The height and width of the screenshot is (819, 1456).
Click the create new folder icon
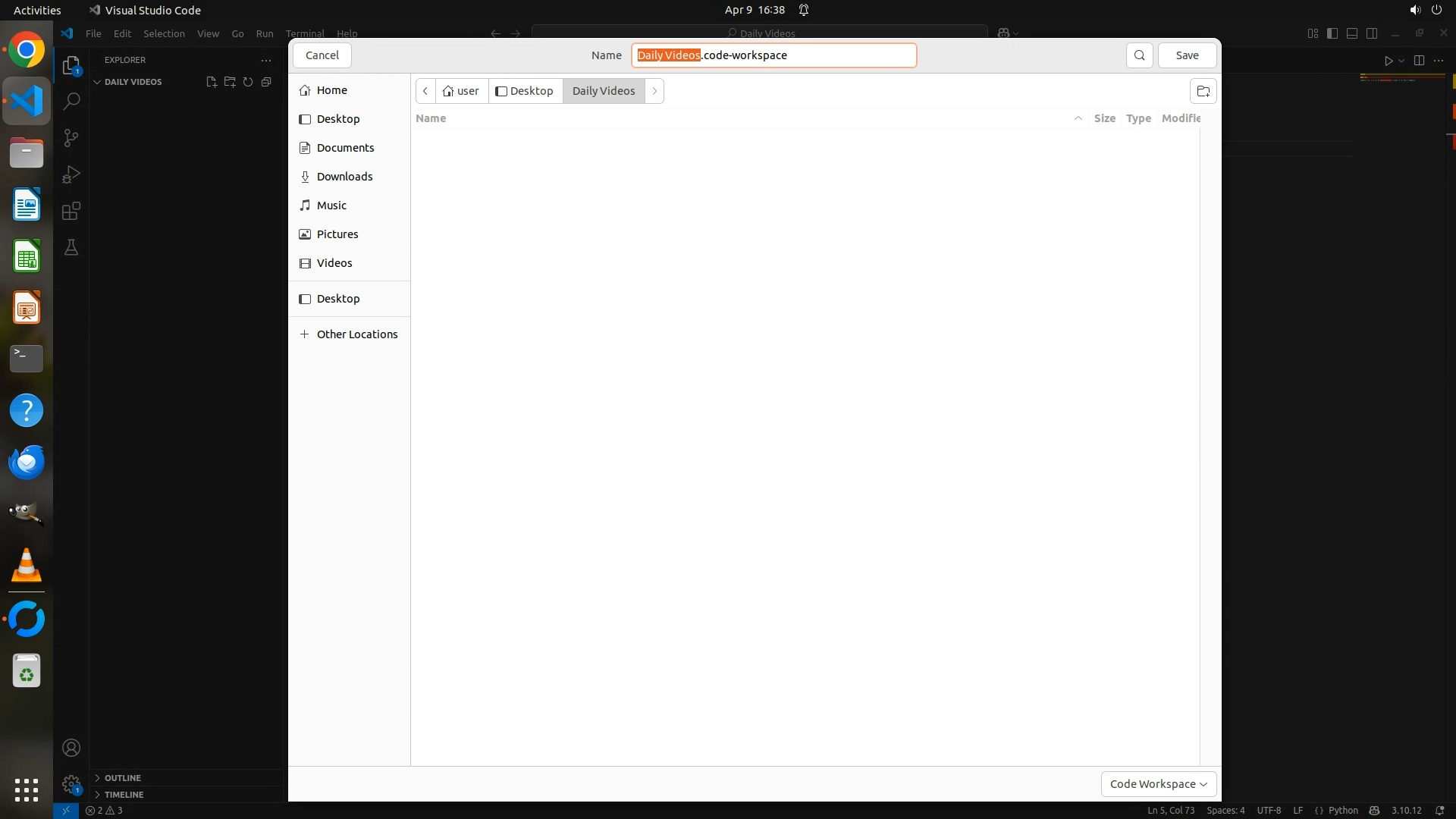(1203, 91)
